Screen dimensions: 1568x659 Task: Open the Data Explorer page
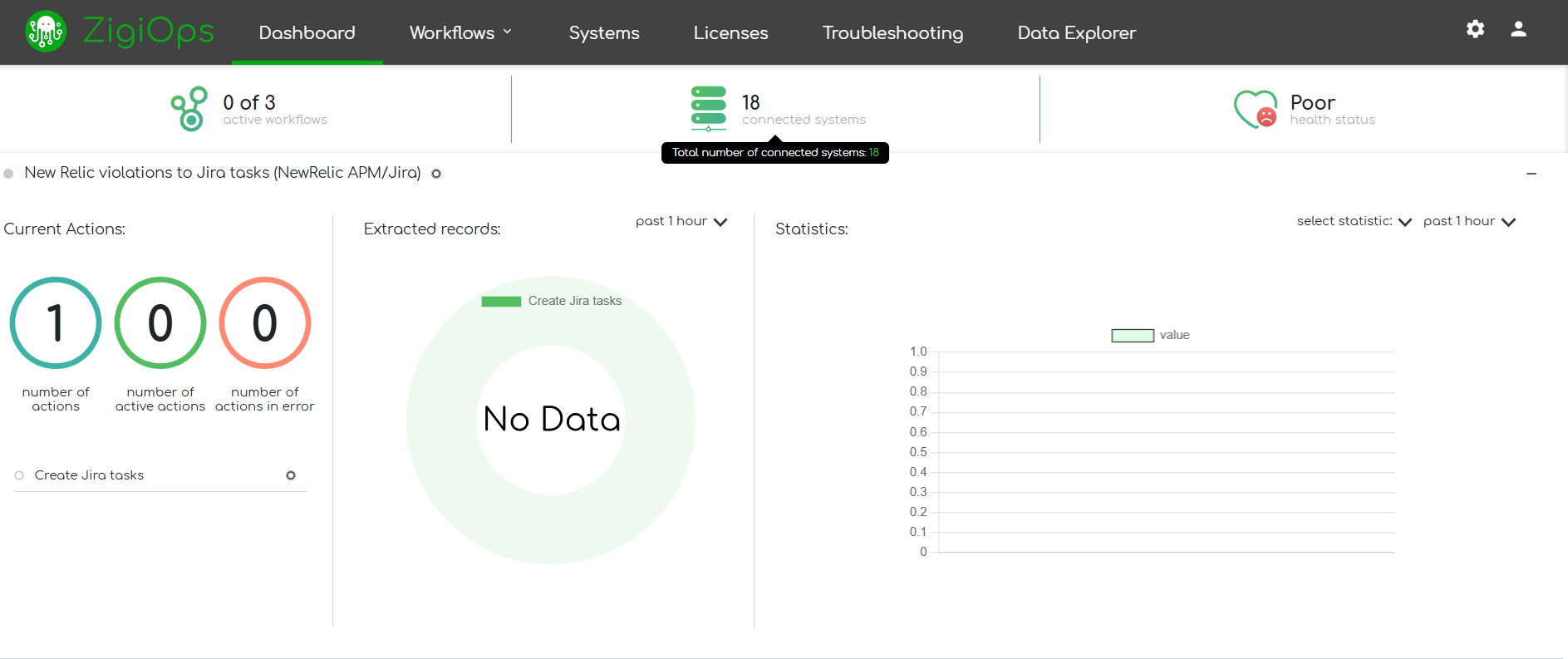(1076, 32)
